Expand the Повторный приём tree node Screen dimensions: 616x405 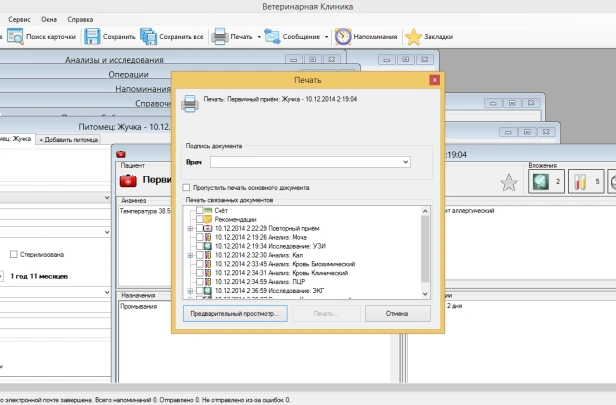click(190, 228)
